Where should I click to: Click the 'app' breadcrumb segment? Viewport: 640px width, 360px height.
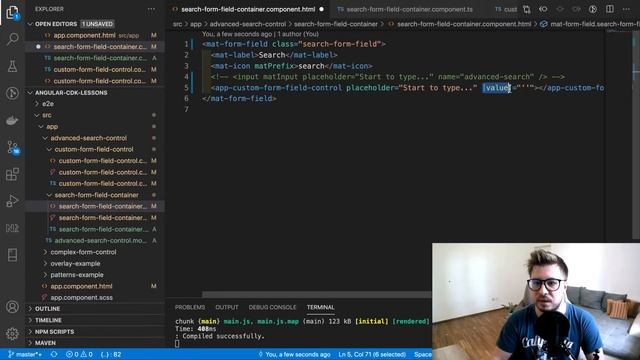(x=196, y=24)
